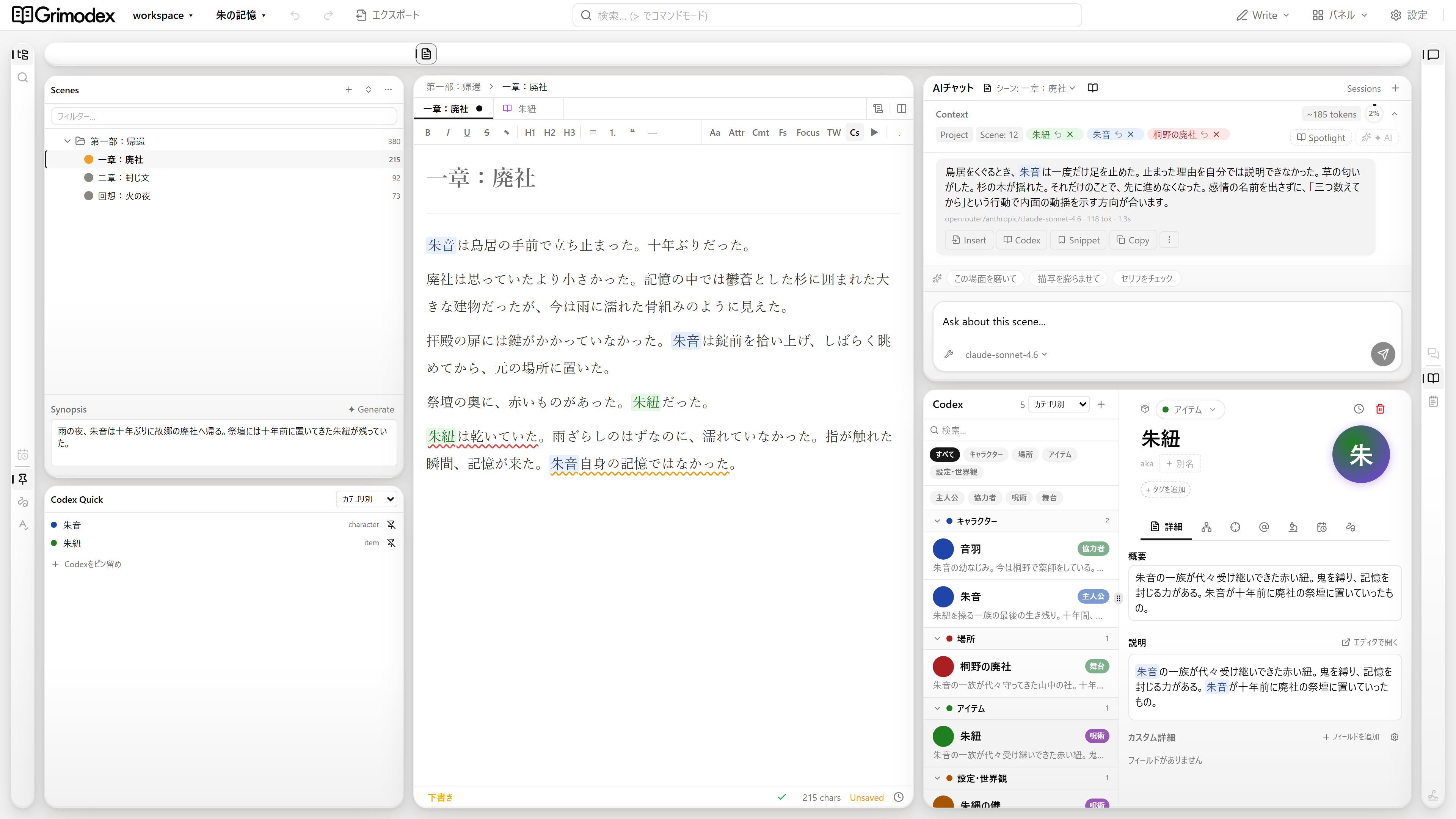Open the 朱の記憶 project dropdown

[240, 15]
